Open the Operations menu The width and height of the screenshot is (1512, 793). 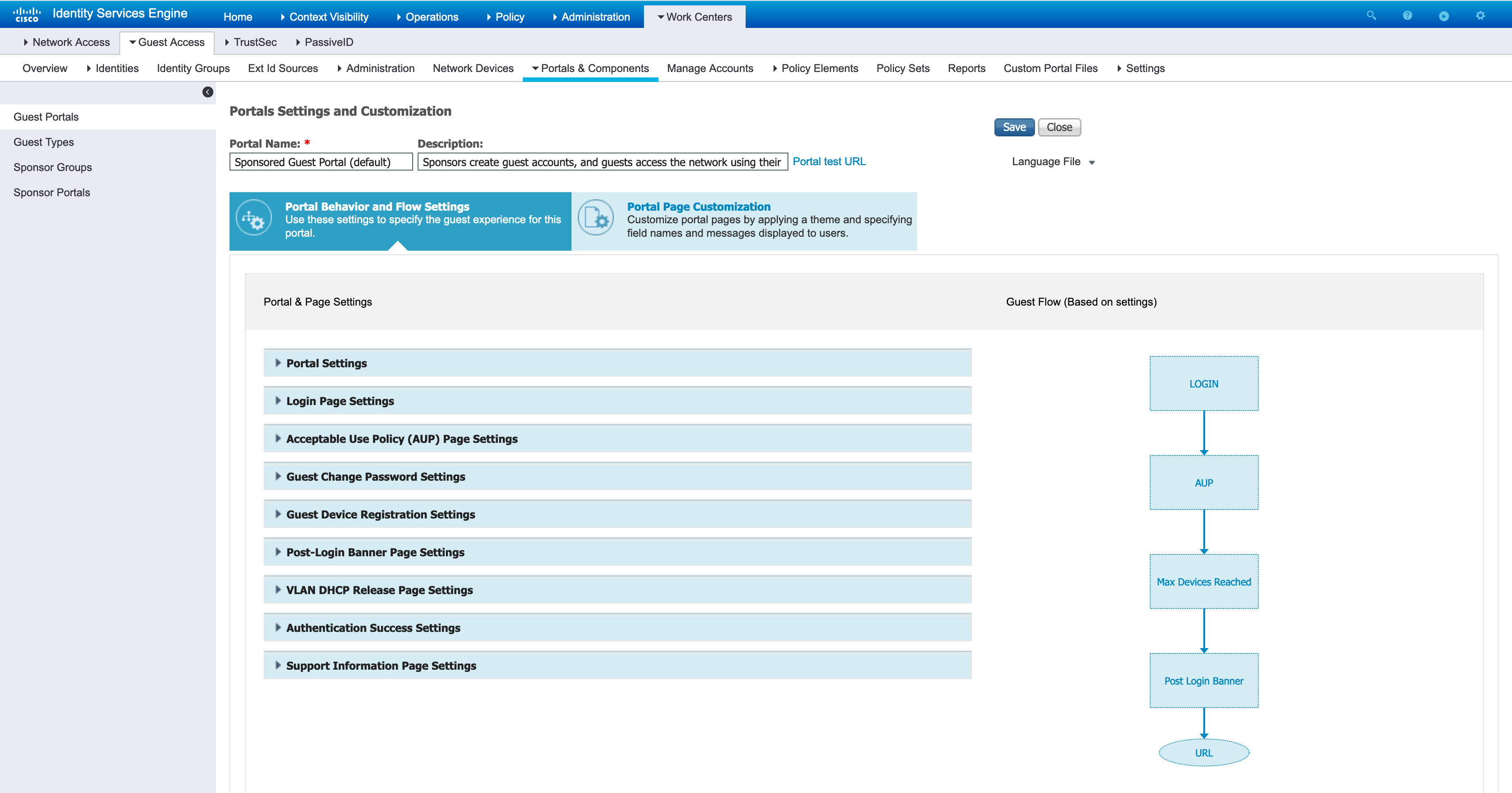pos(427,17)
